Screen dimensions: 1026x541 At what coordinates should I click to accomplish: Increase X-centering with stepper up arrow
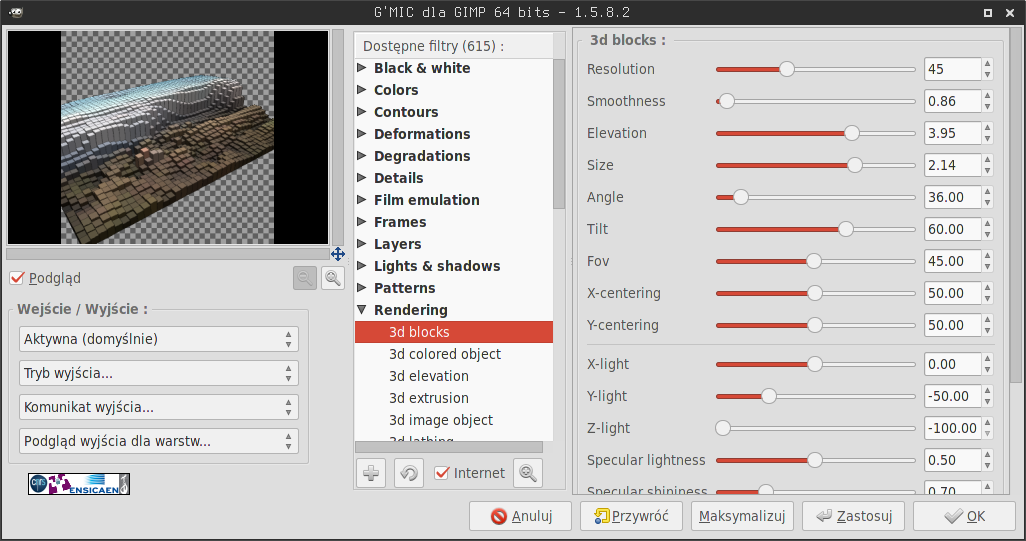pos(987,288)
